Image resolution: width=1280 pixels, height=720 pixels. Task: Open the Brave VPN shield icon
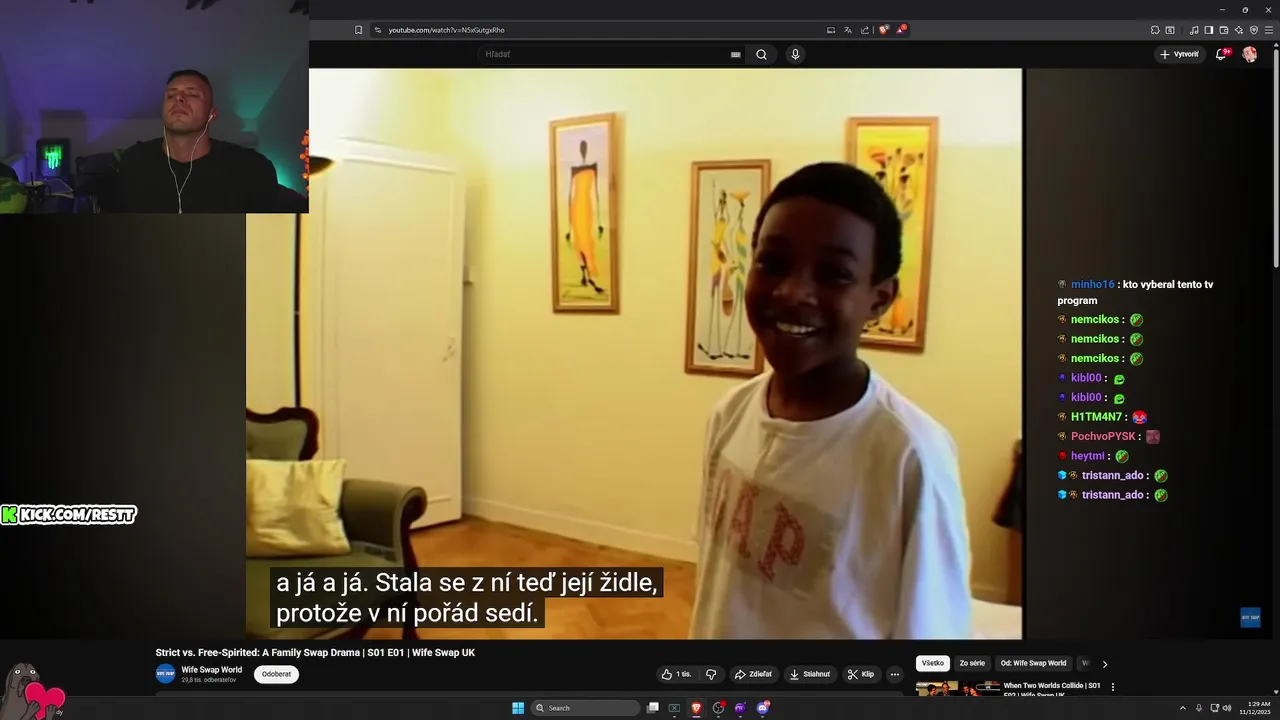[1254, 30]
